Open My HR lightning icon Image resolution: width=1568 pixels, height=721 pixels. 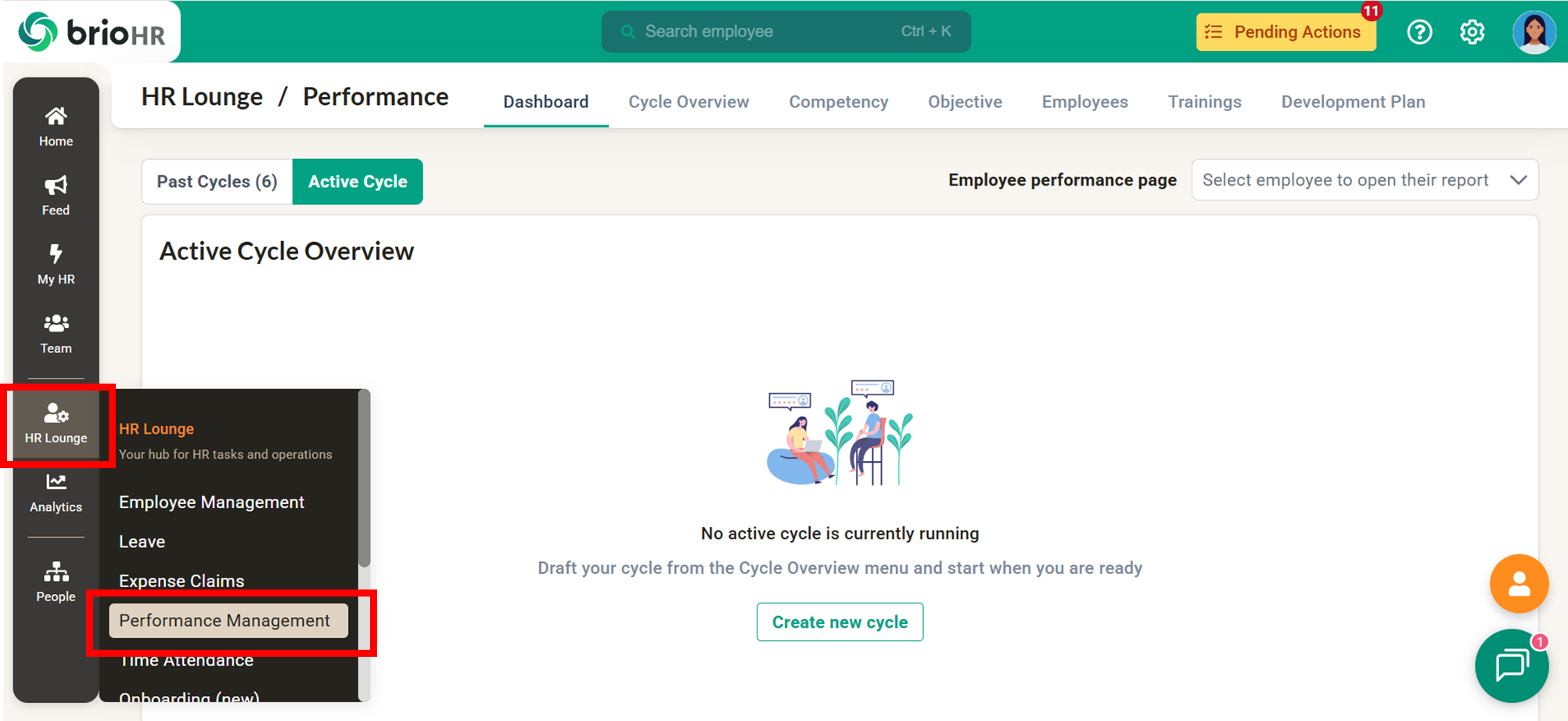click(x=56, y=264)
